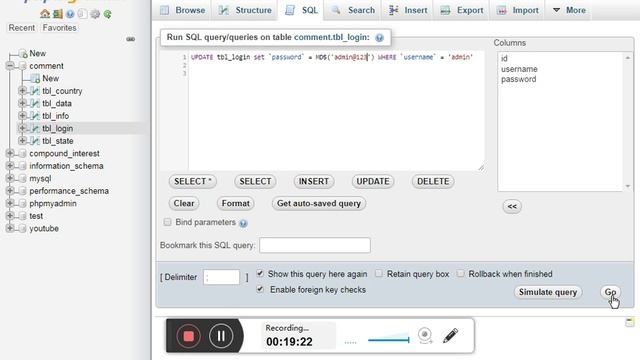Click the Home icon in the phpMyAdmin sidebar
Image resolution: width=640 pixels, height=360 pixels.
(45, 14)
